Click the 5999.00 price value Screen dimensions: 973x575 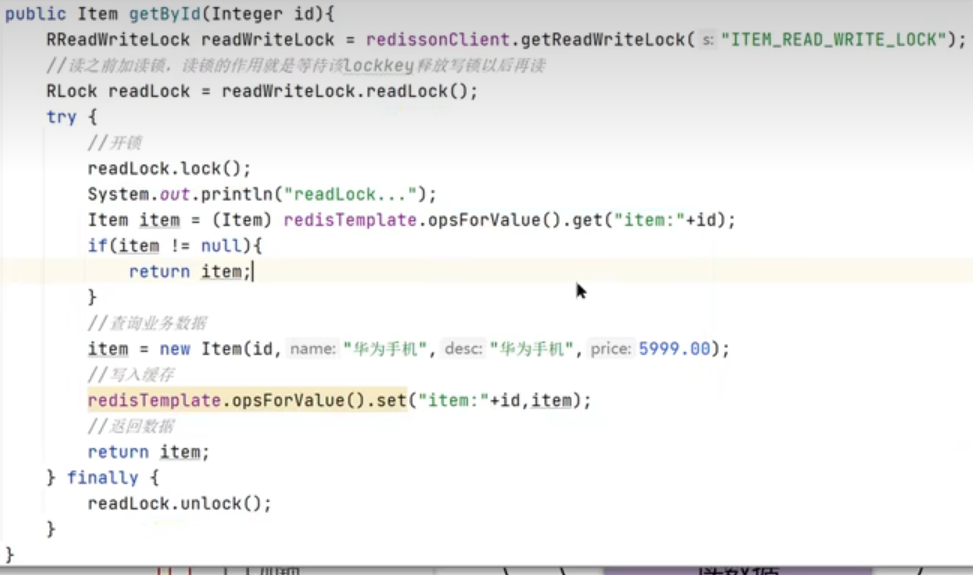673,349
